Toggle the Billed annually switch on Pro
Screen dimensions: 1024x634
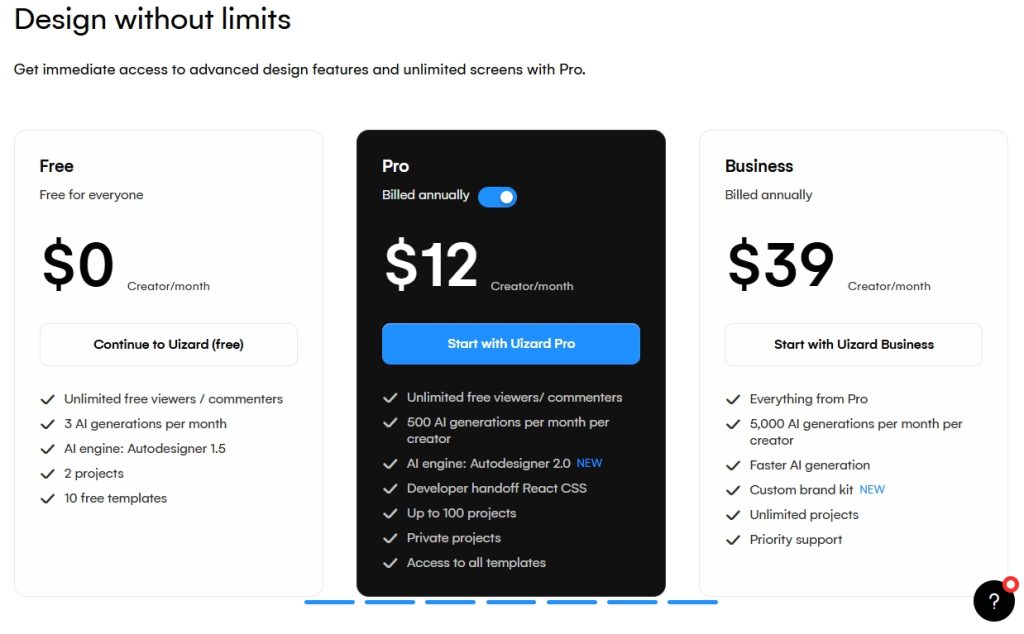(x=497, y=197)
